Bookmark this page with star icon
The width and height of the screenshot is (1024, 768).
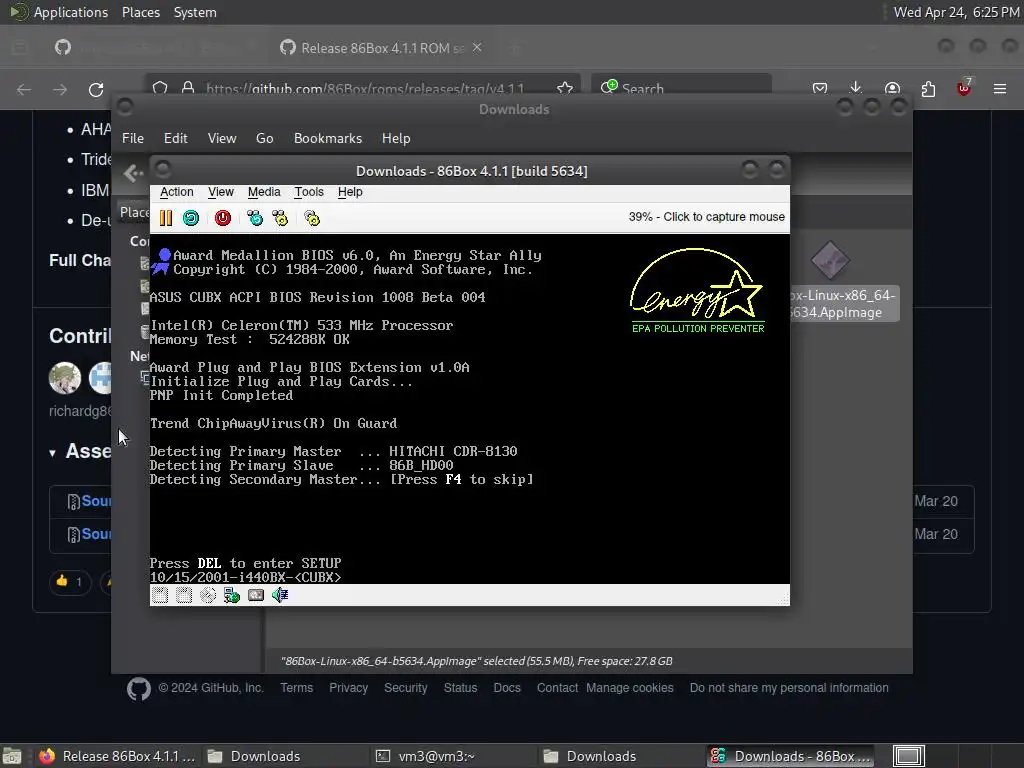(x=565, y=88)
